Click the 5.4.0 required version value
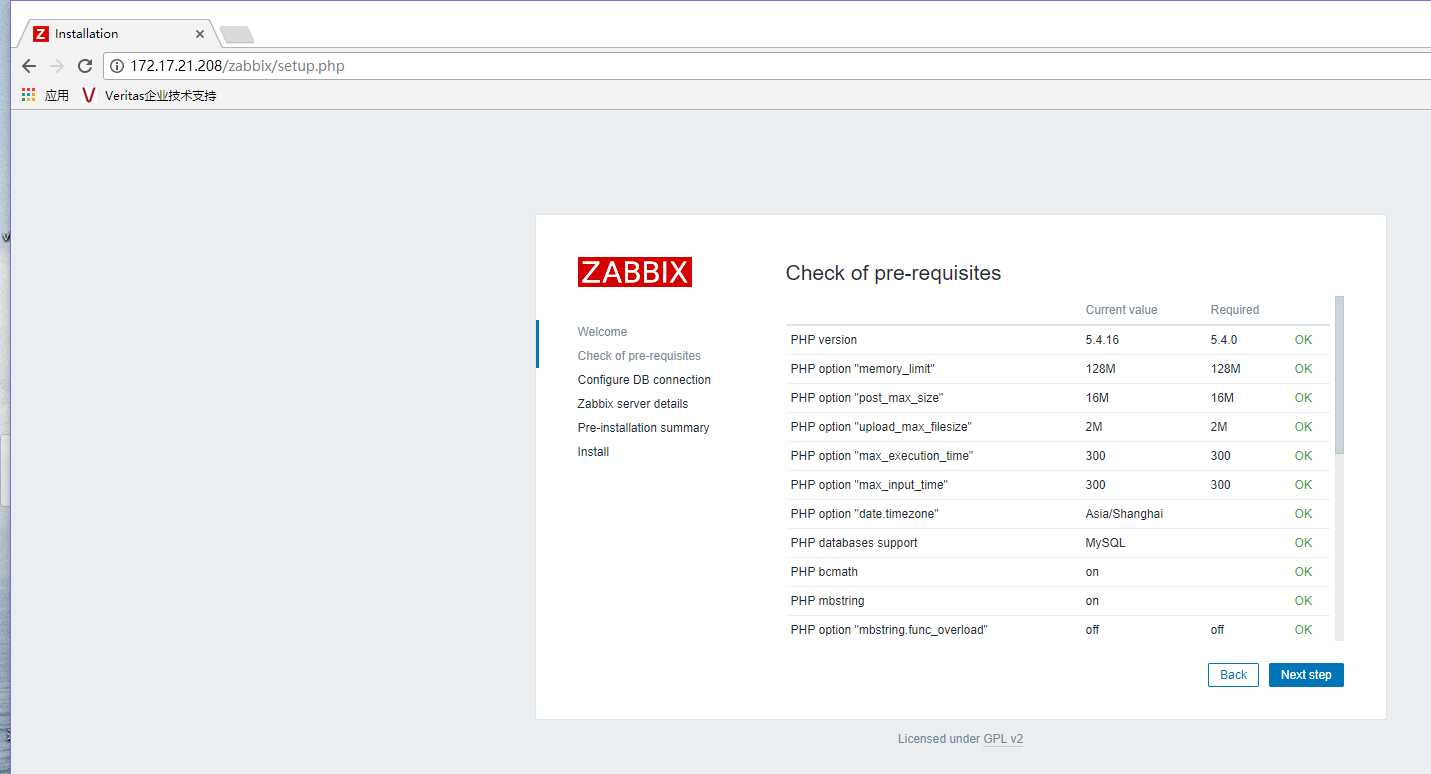Image resolution: width=1431 pixels, height=774 pixels. click(x=1223, y=340)
